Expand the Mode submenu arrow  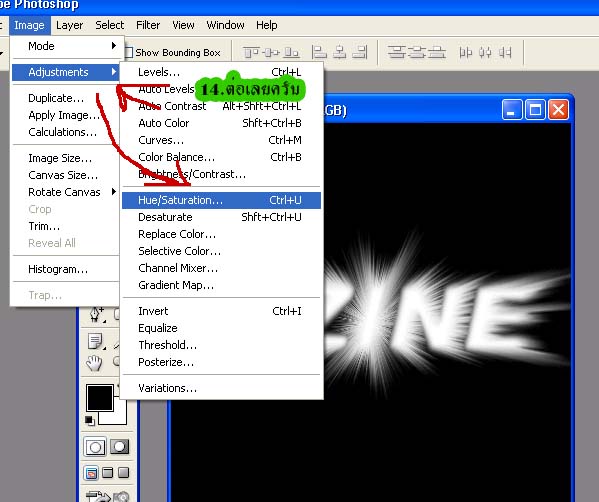[113, 46]
